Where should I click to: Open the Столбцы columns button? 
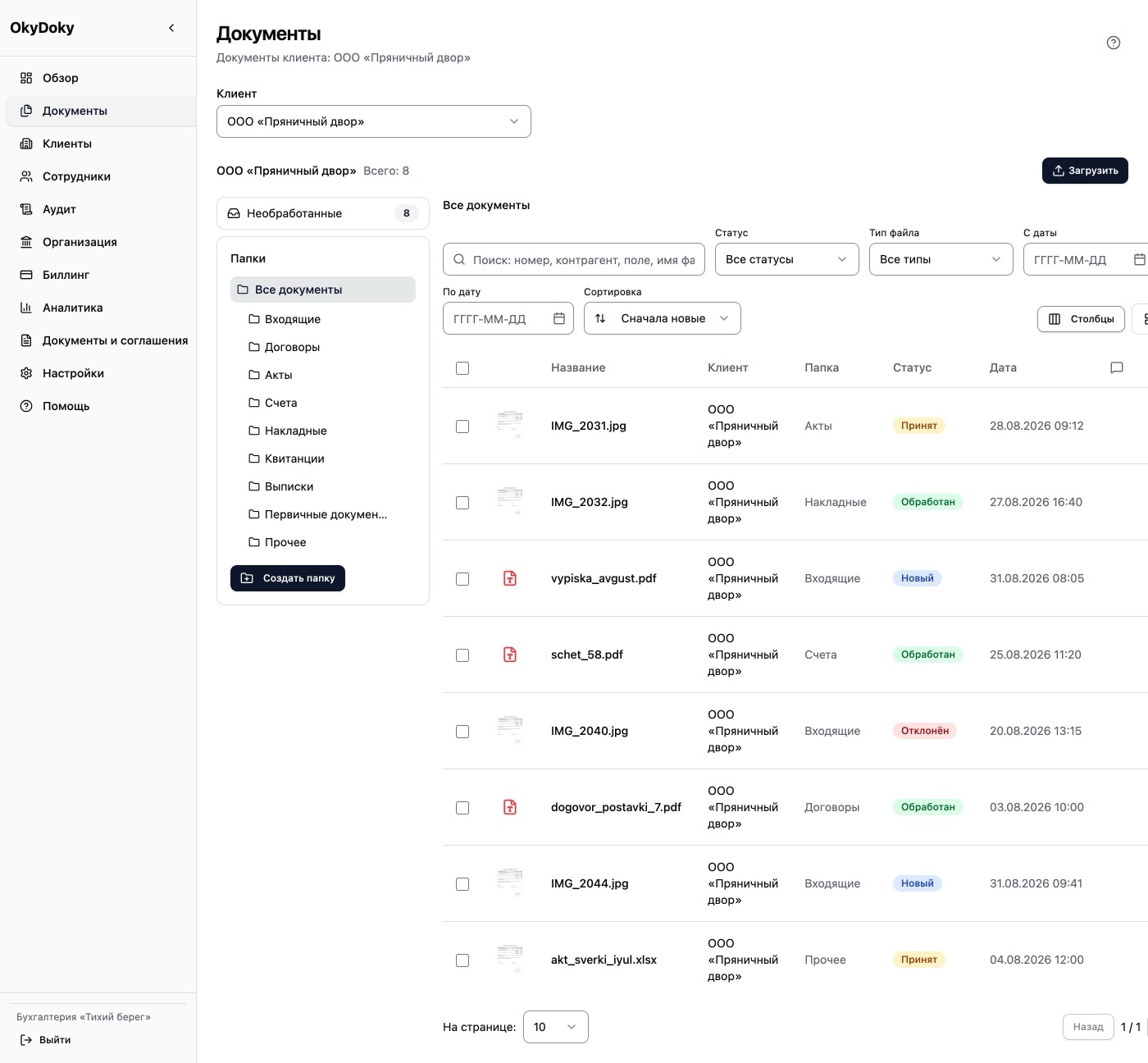[x=1081, y=319]
